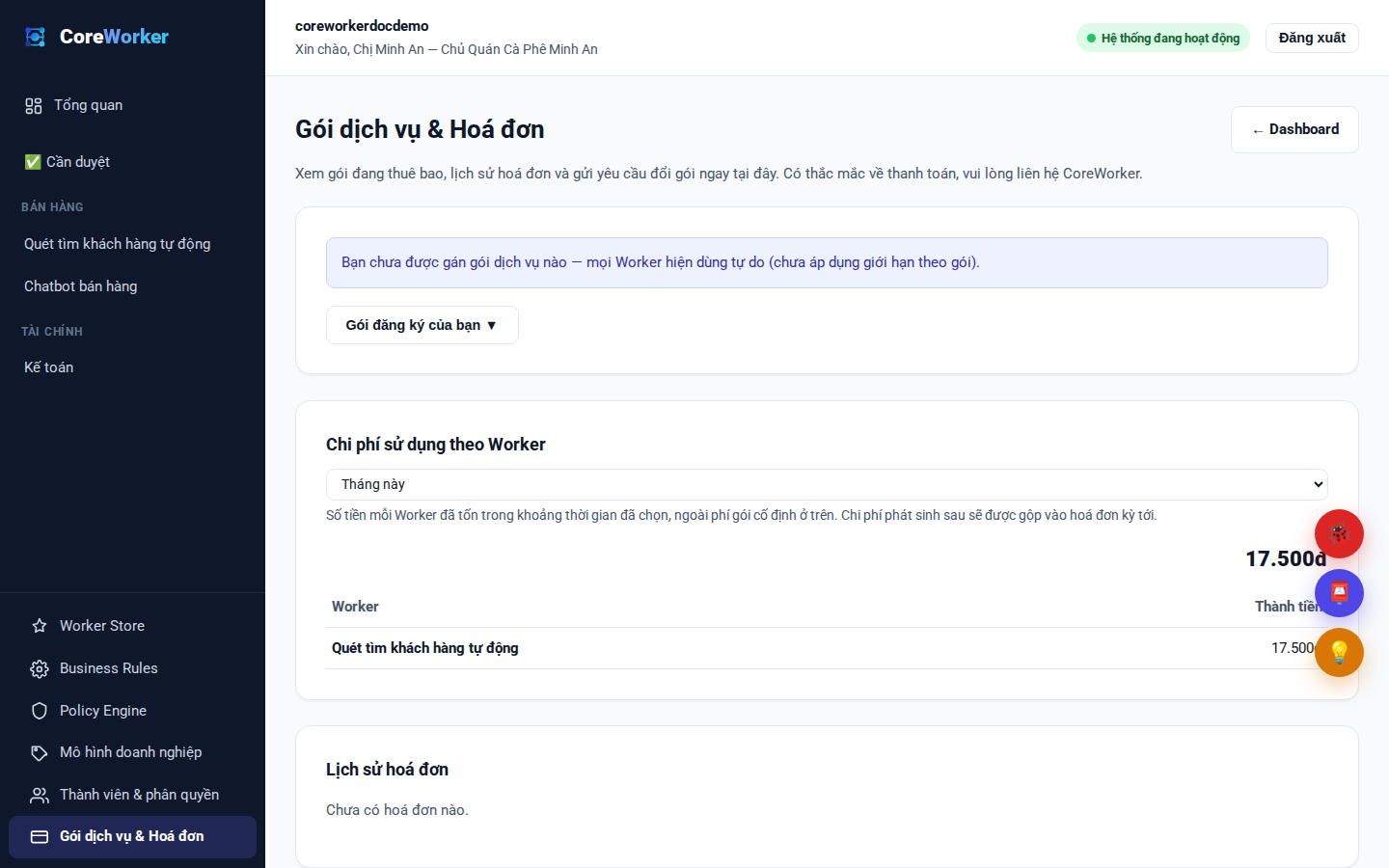This screenshot has width=1389, height=868.
Task: Click the Worker Store star icon
Action: (40, 626)
